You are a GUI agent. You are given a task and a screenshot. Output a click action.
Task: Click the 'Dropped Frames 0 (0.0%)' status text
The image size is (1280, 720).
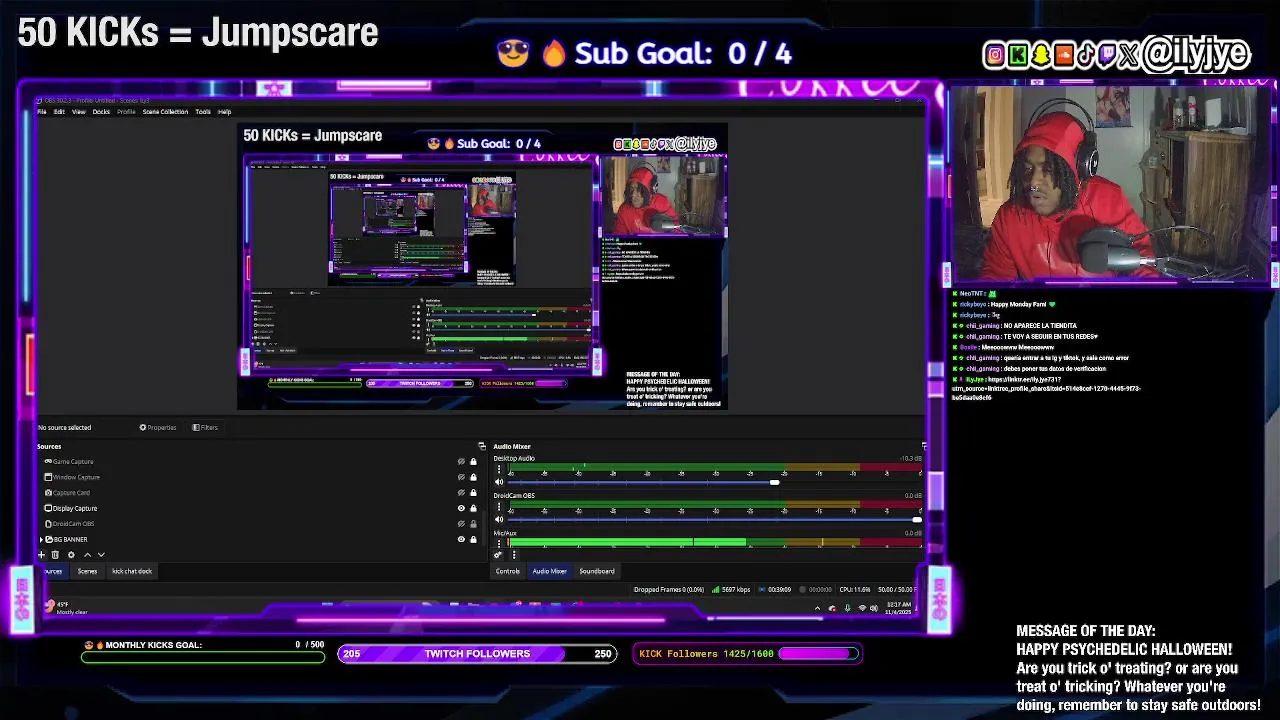669,589
